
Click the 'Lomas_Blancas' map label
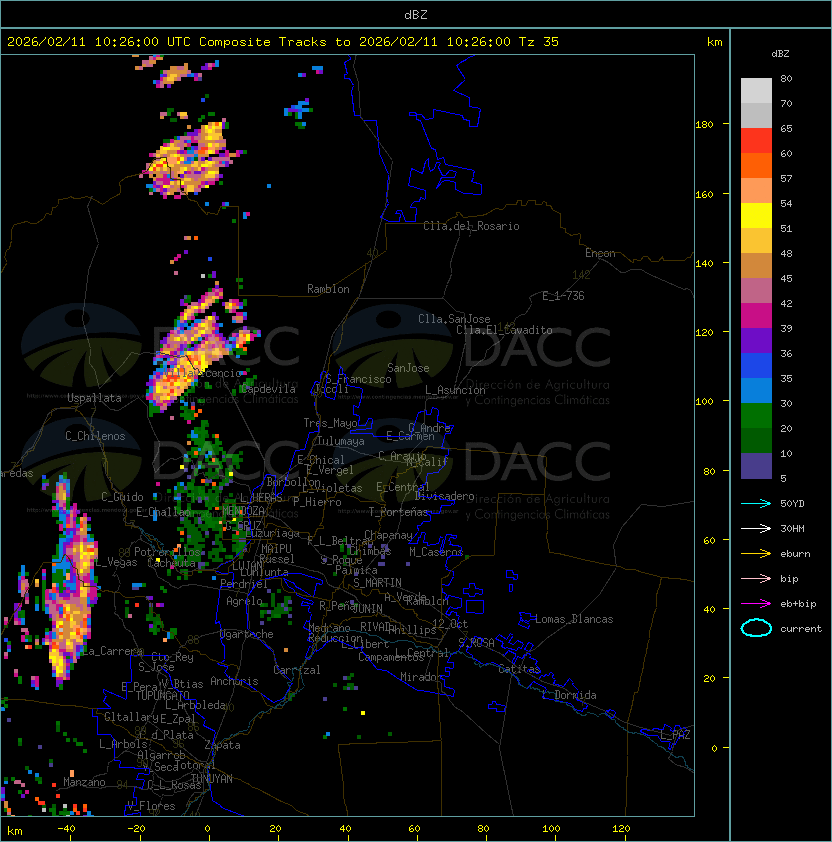[x=574, y=619]
